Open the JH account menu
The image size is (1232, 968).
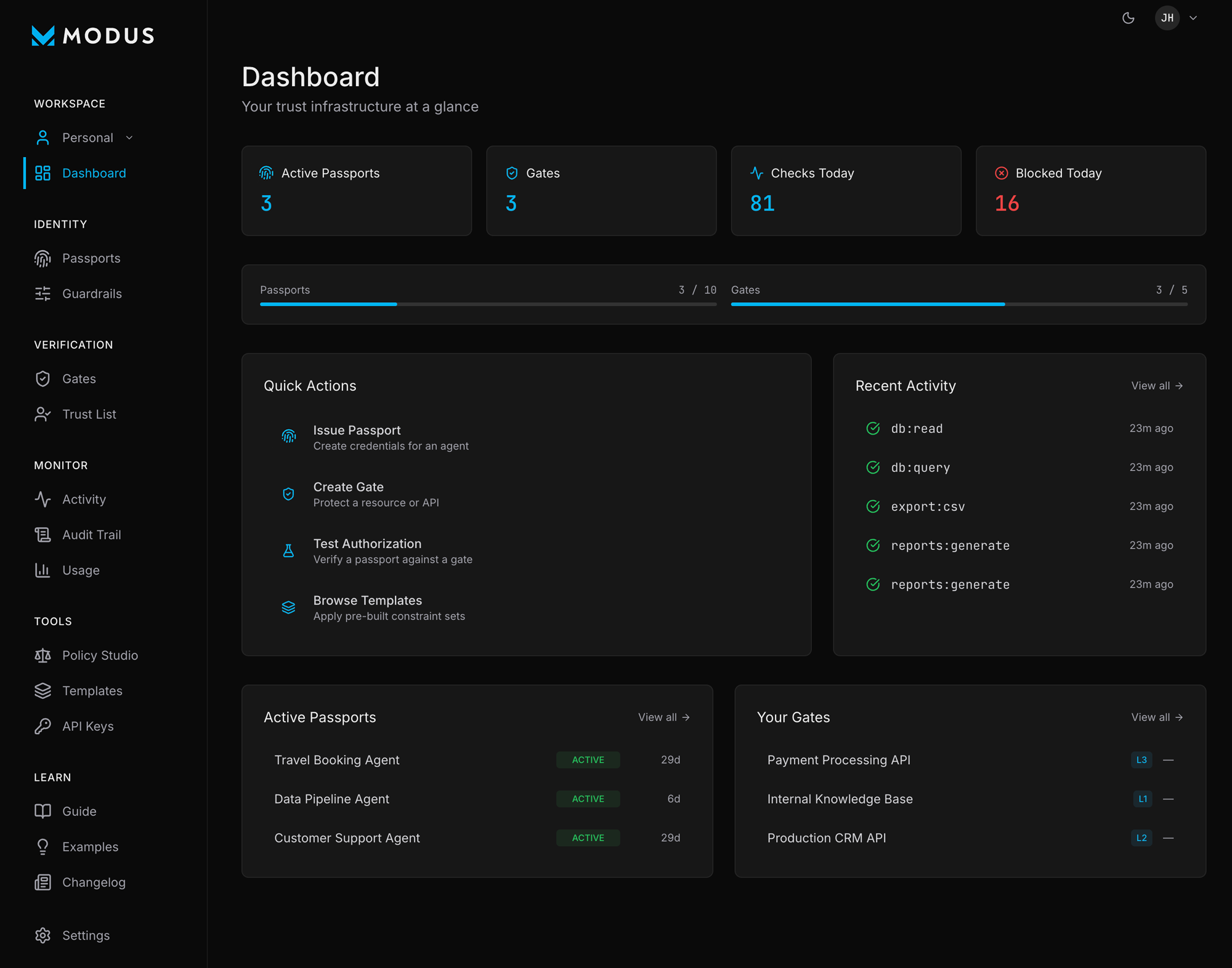tap(1167, 18)
